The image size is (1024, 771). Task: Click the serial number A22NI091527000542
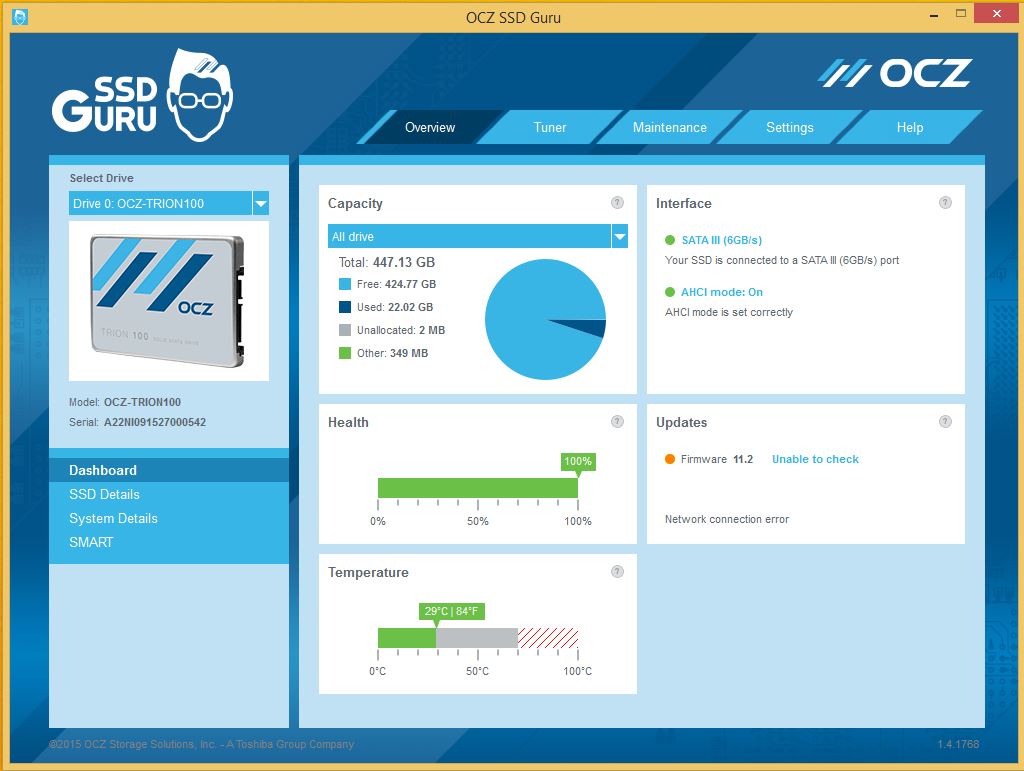point(155,422)
